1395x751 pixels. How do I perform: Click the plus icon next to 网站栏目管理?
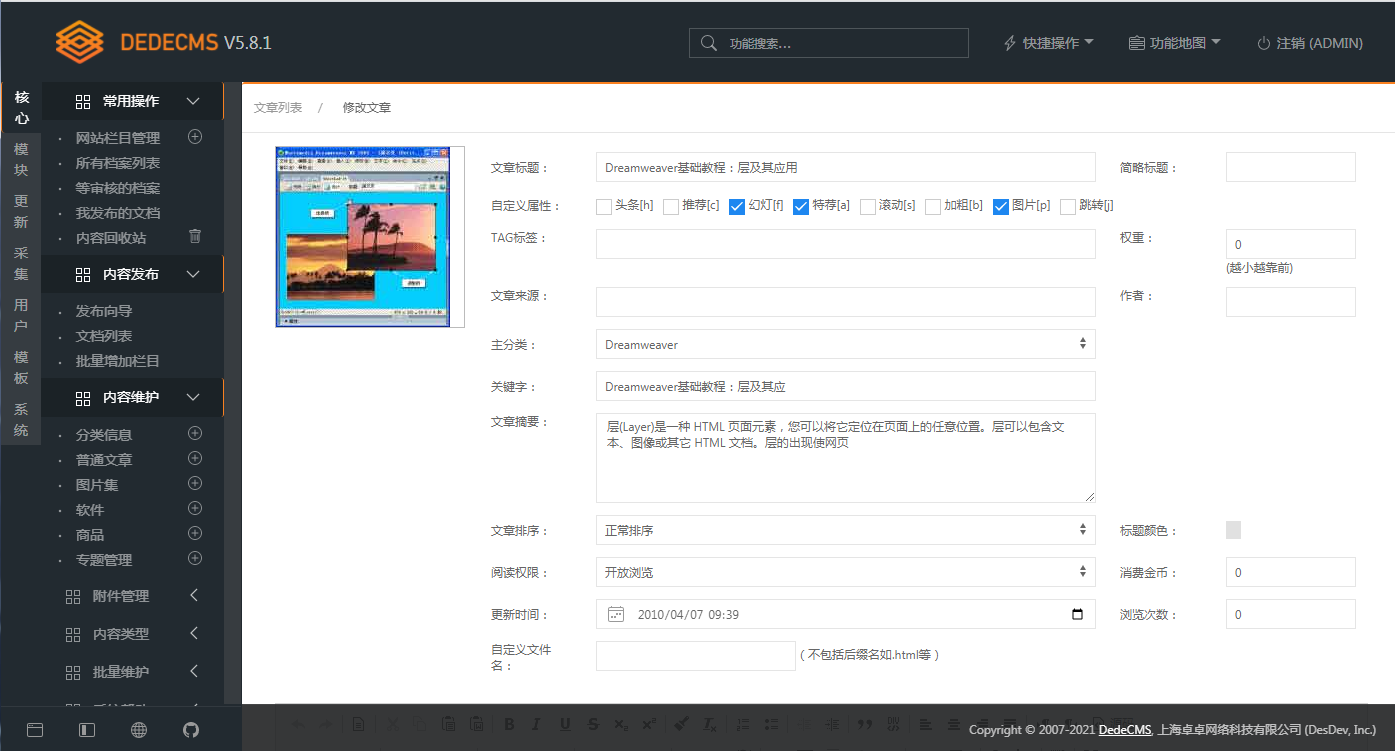pos(195,137)
